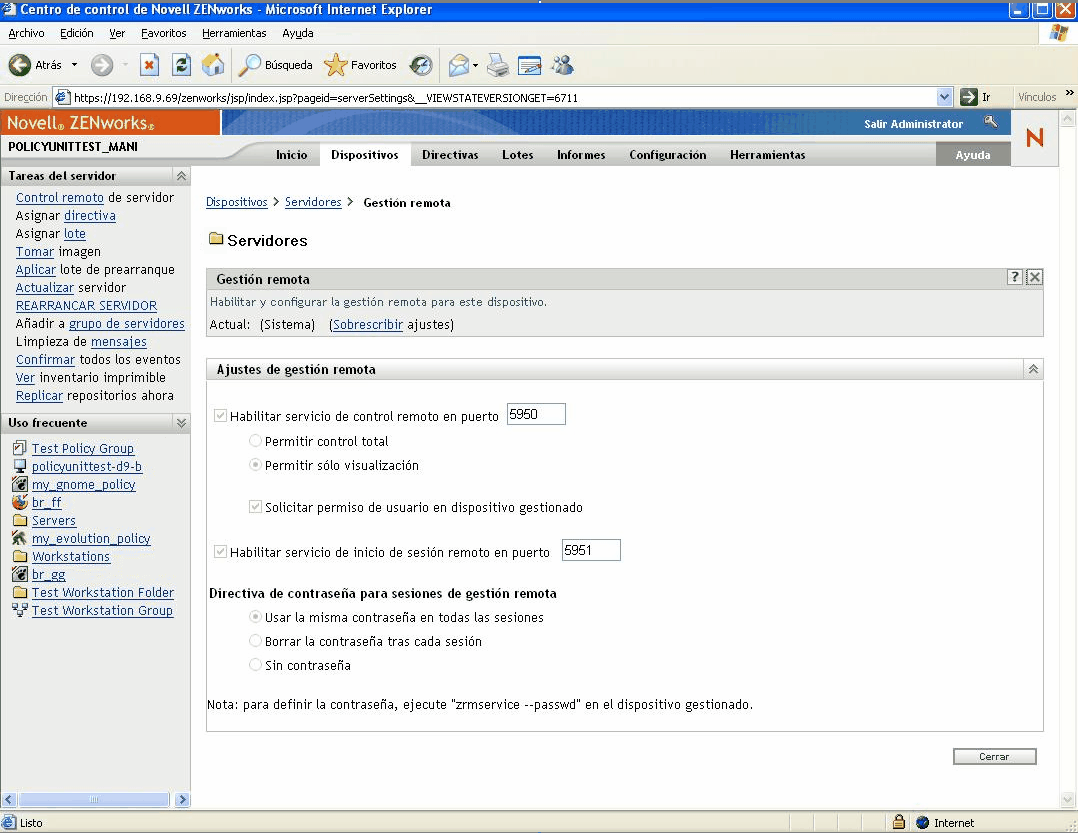Screen dimensions: 1078x833
Task: Switch to the Directivas tab
Action: 450,155
